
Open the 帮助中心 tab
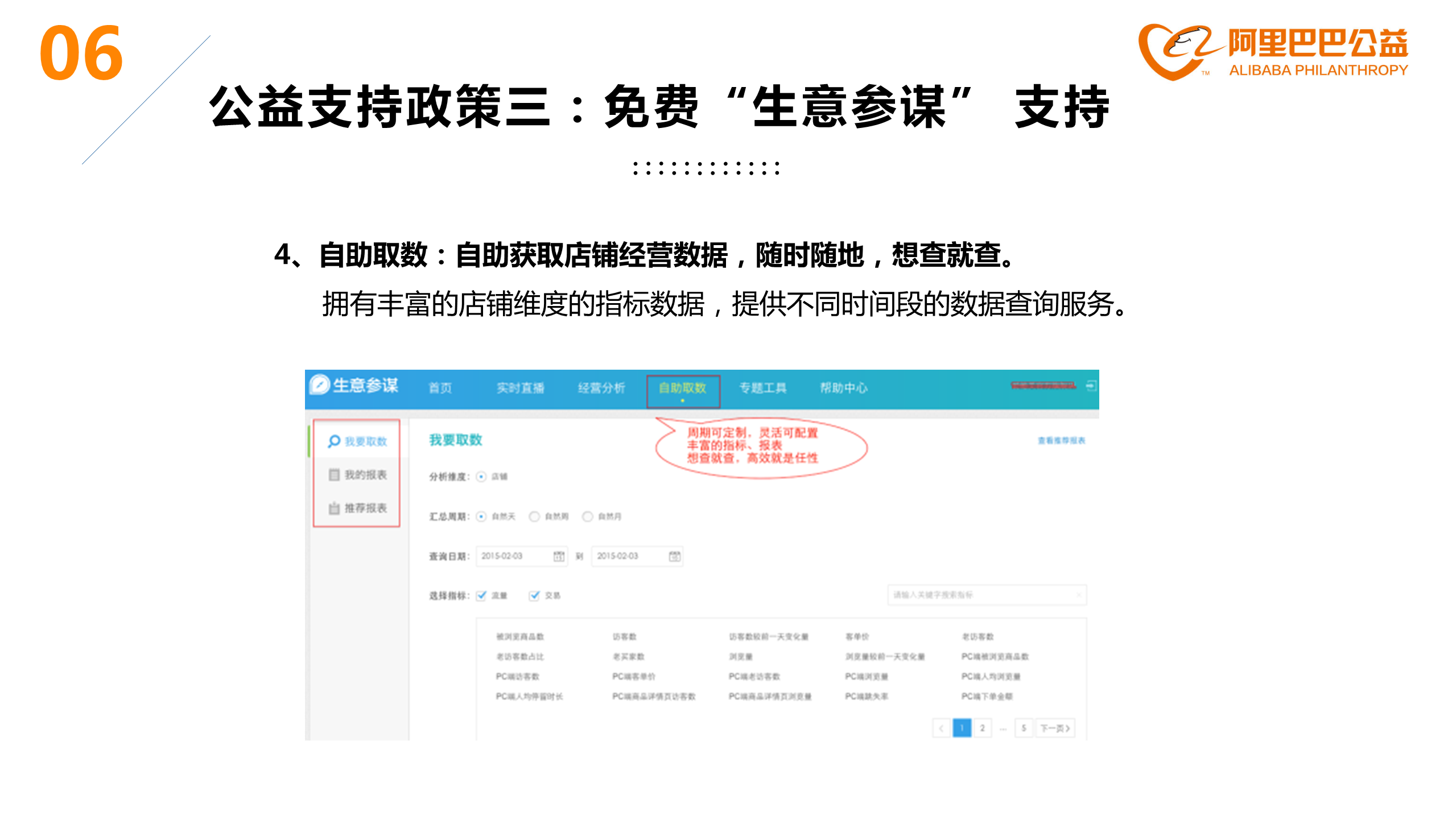tap(843, 388)
